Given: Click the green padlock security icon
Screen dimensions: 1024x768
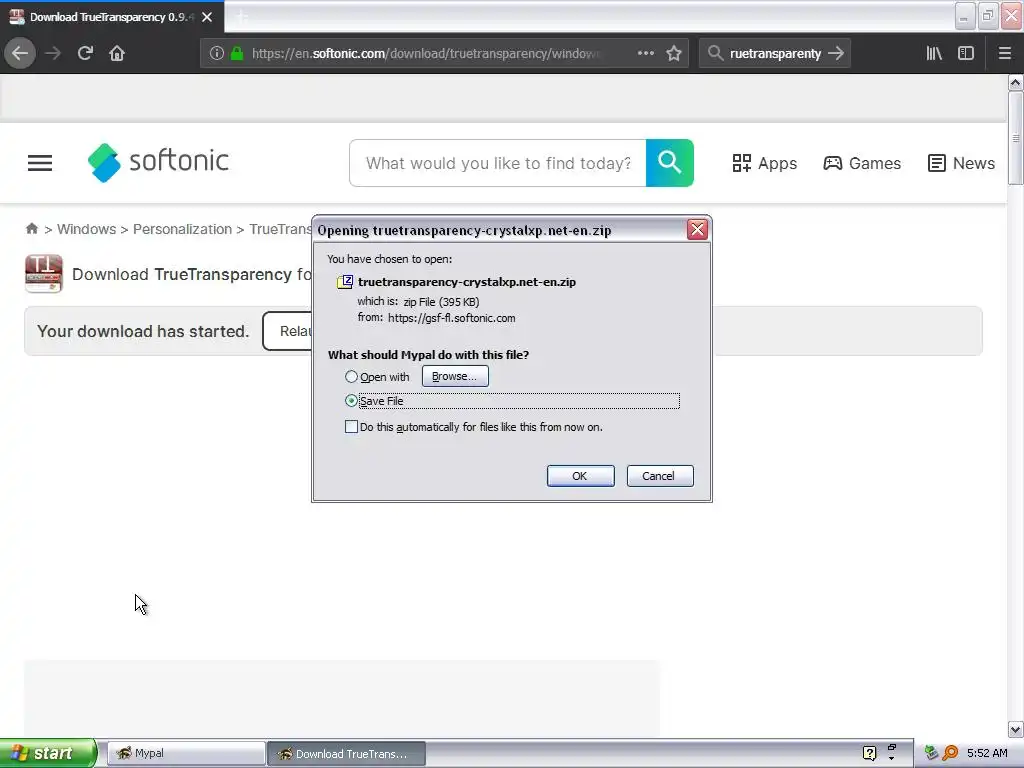Looking at the screenshot, I should click(237, 54).
